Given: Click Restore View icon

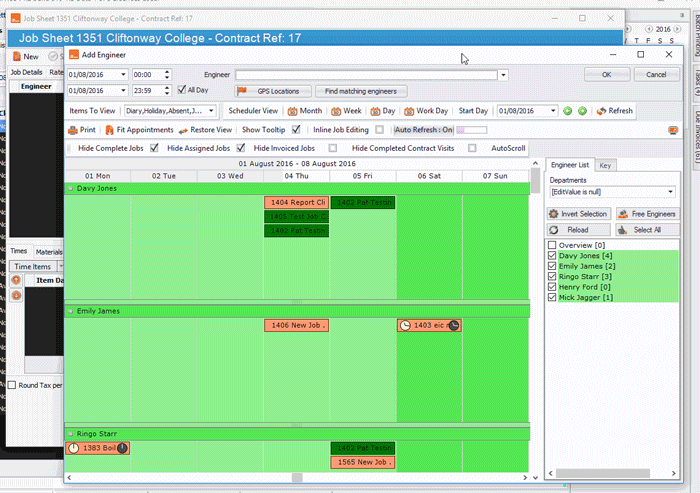Looking at the screenshot, I should point(183,130).
